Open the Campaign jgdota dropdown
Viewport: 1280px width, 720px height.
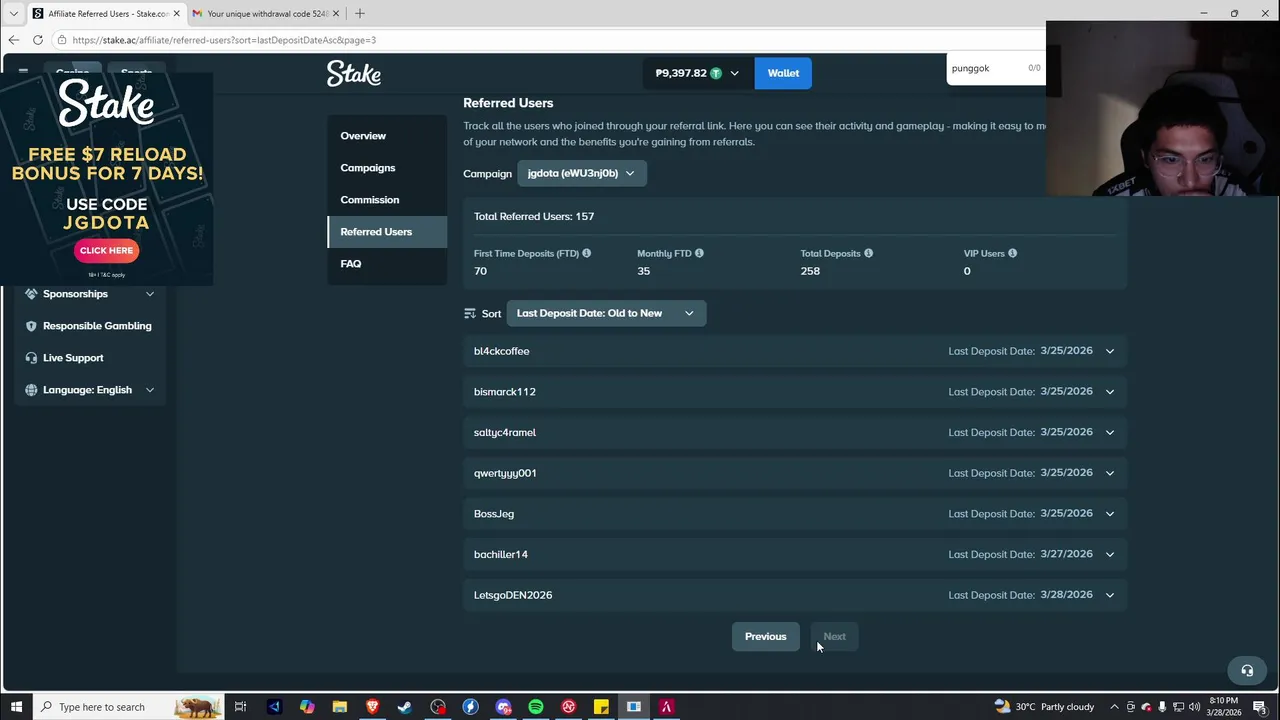(x=582, y=173)
